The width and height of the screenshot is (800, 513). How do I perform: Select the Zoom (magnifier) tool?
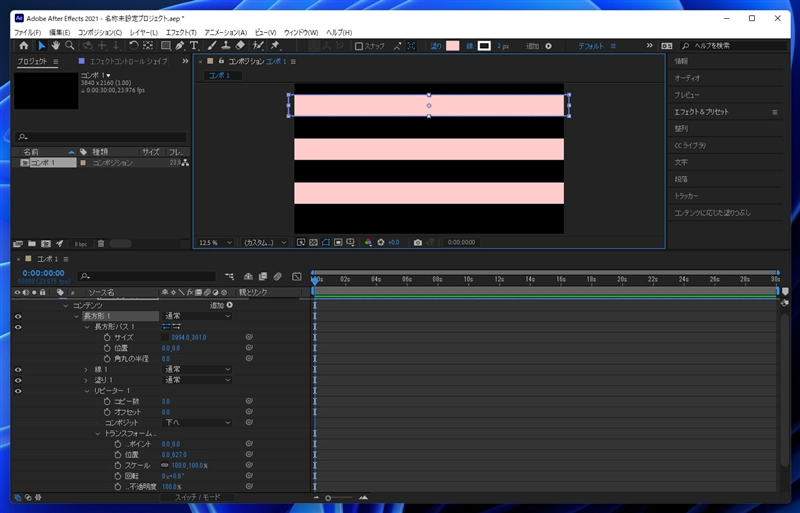pos(70,46)
